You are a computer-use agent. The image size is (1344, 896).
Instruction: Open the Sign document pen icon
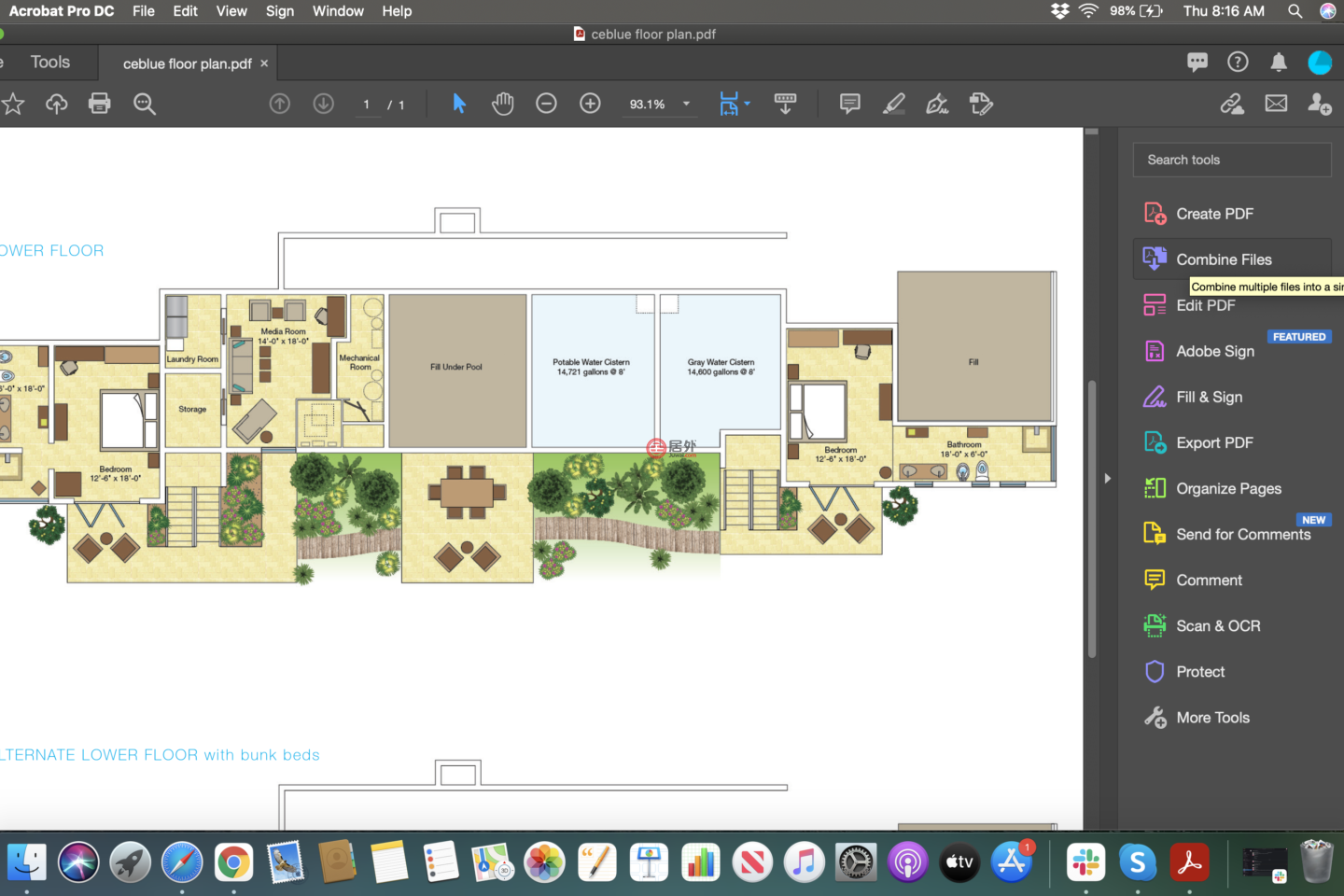937,104
